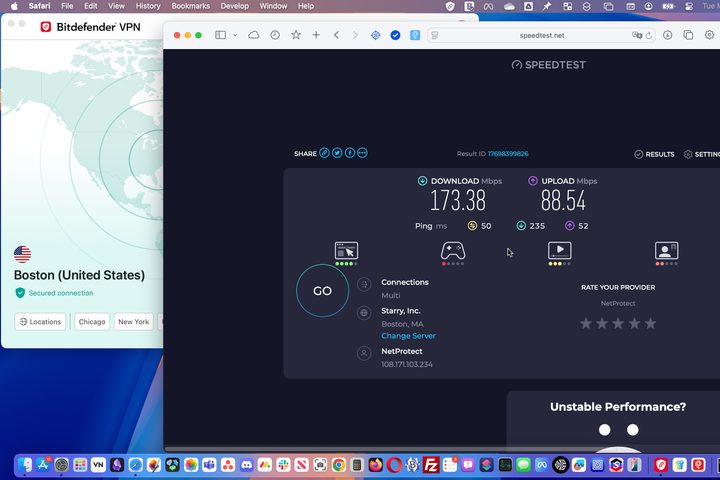This screenshot has width=720, height=480.
Task: Click the video streaming experience icon
Action: point(560,251)
